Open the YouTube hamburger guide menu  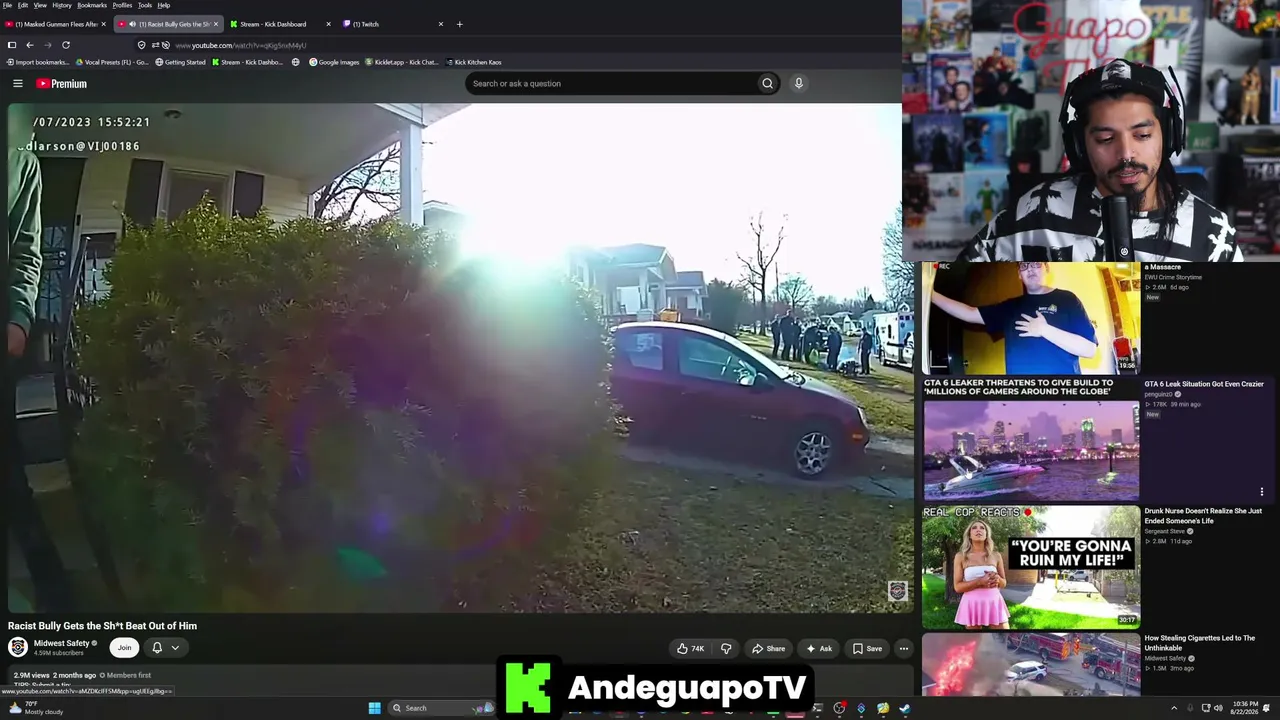pos(18,84)
